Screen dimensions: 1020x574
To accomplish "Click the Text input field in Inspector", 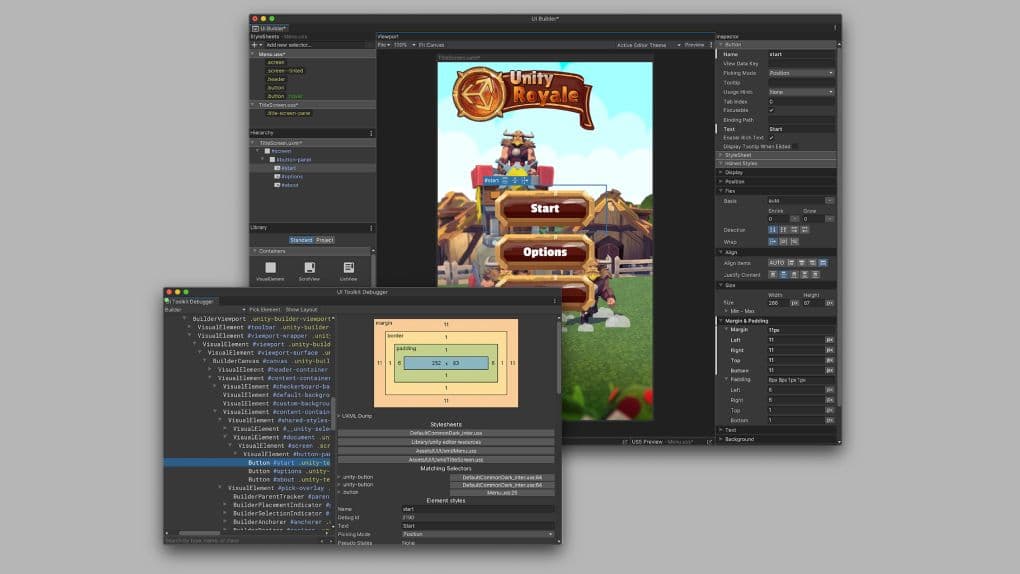I will point(801,129).
